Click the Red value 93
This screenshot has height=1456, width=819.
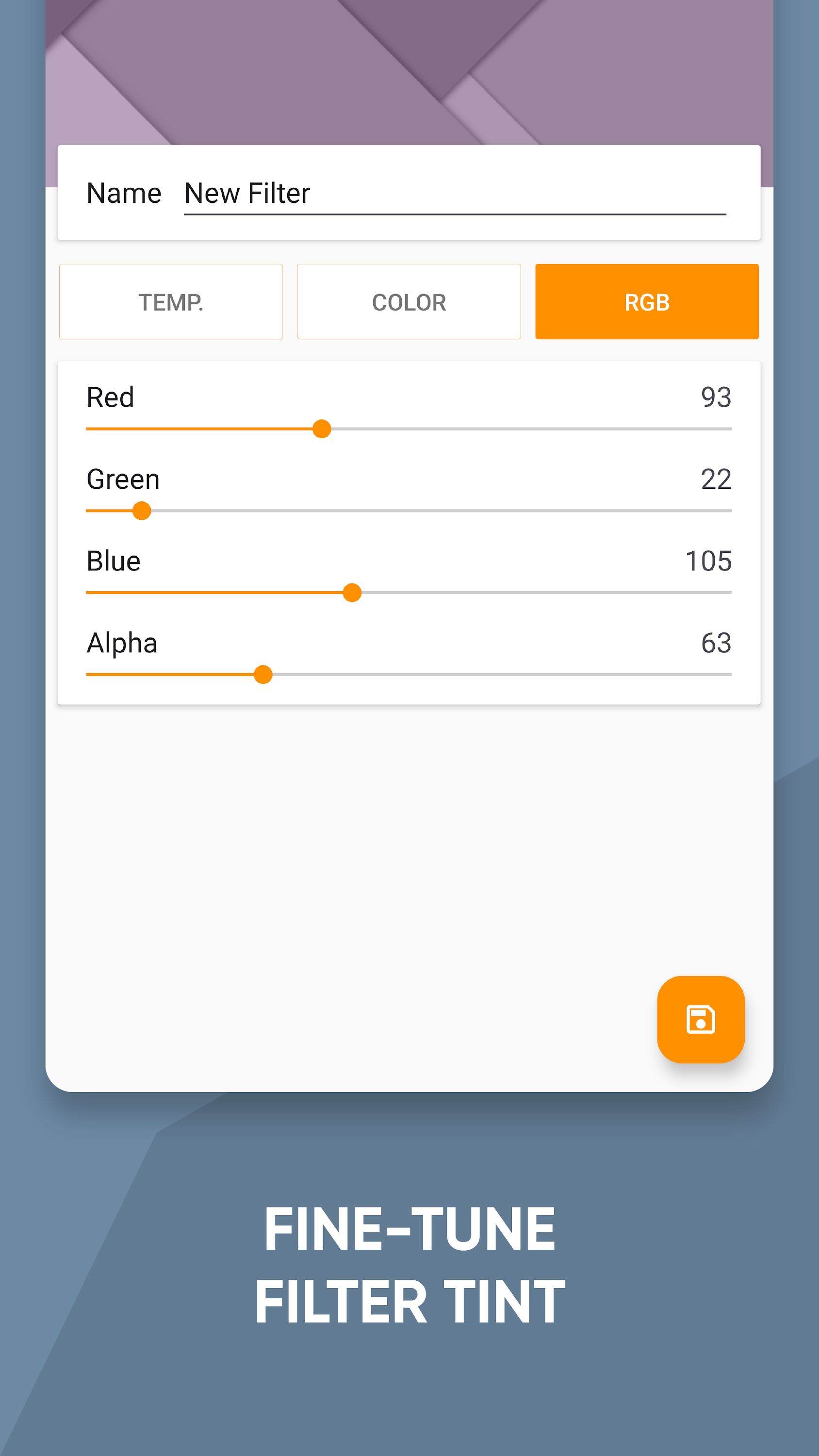click(716, 397)
